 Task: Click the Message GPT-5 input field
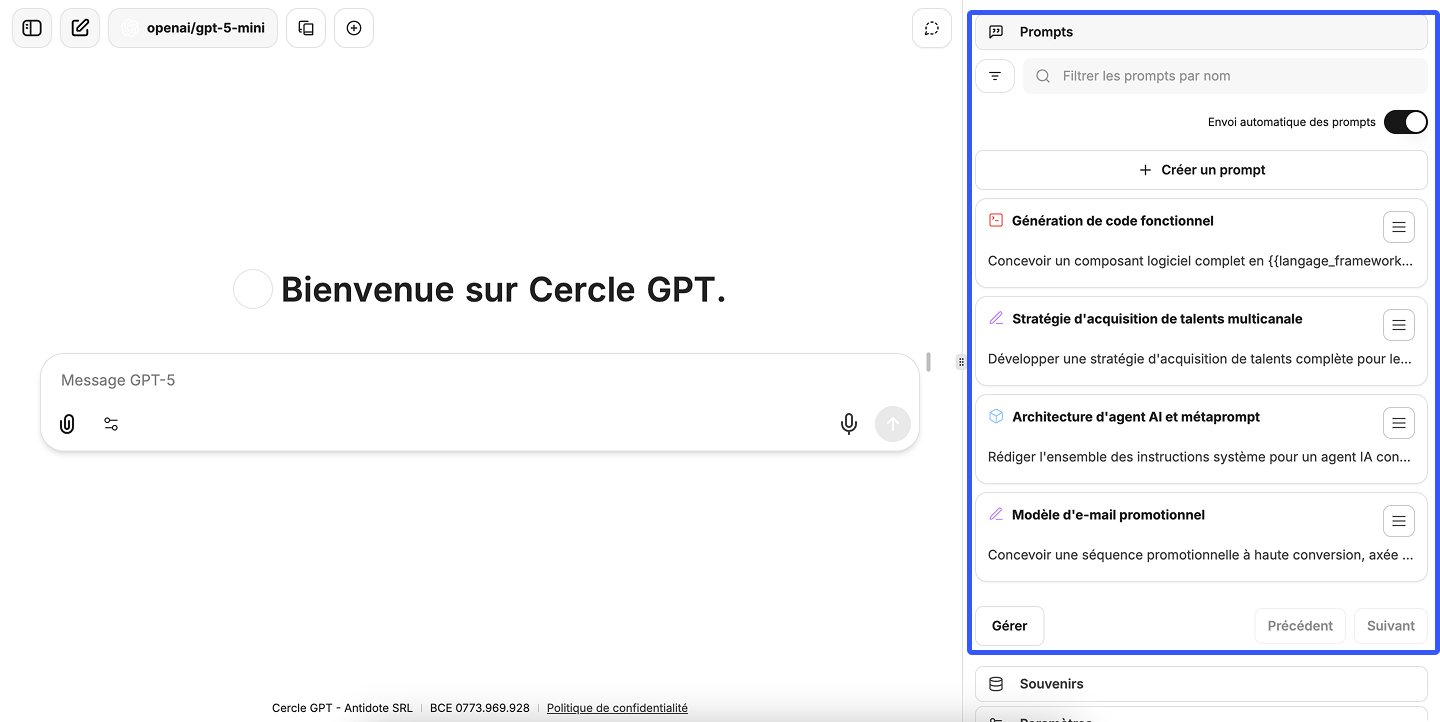(480, 380)
